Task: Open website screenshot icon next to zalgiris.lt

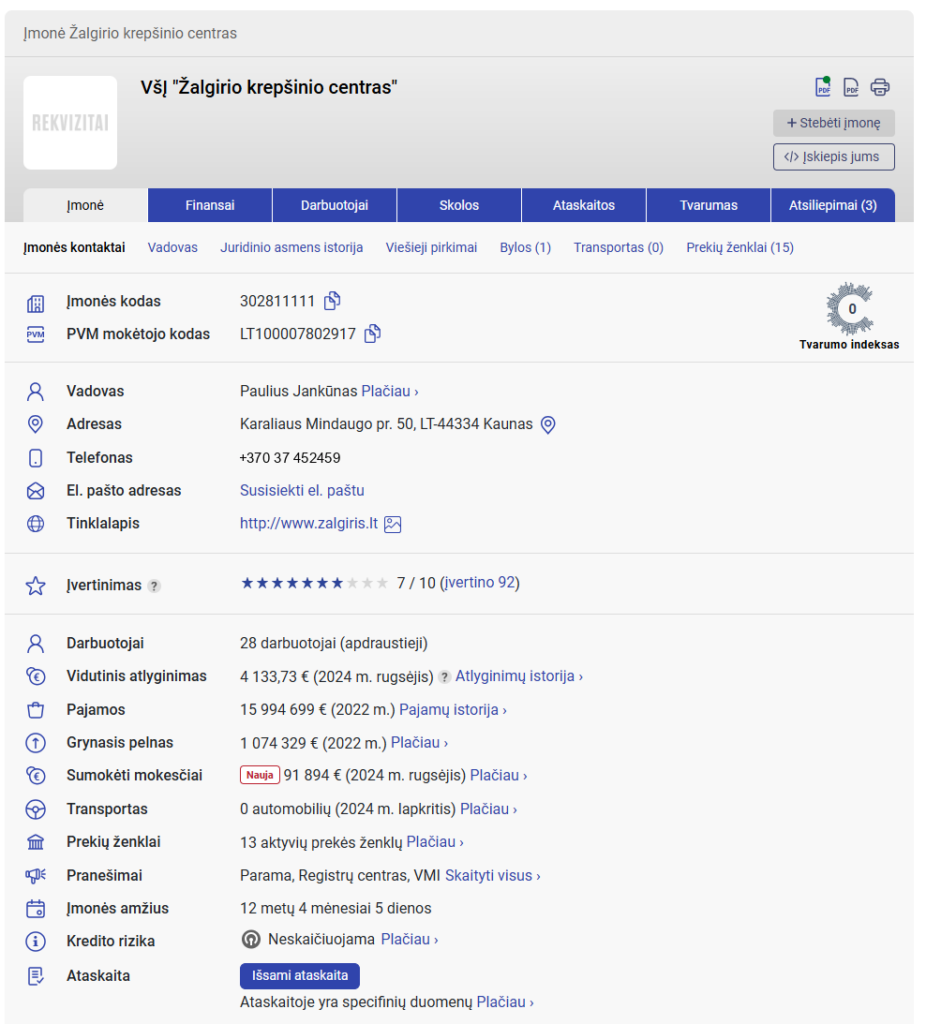Action: (x=392, y=524)
